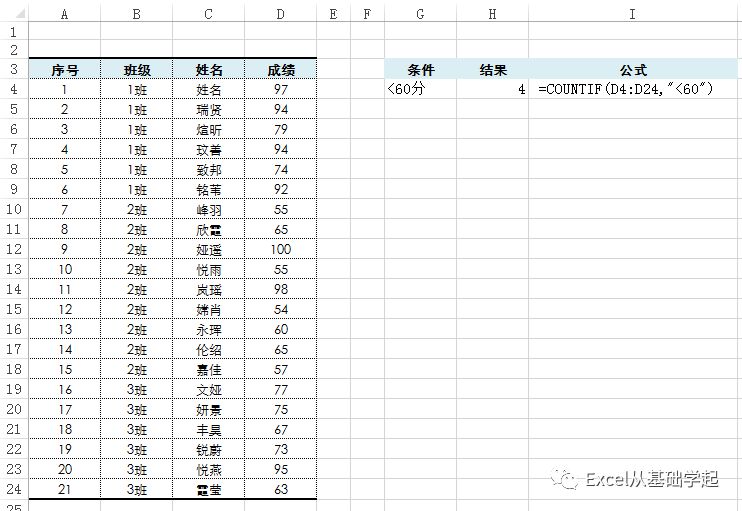742x511 pixels.
Task: Click the '成绩' header cell
Action: [281, 70]
